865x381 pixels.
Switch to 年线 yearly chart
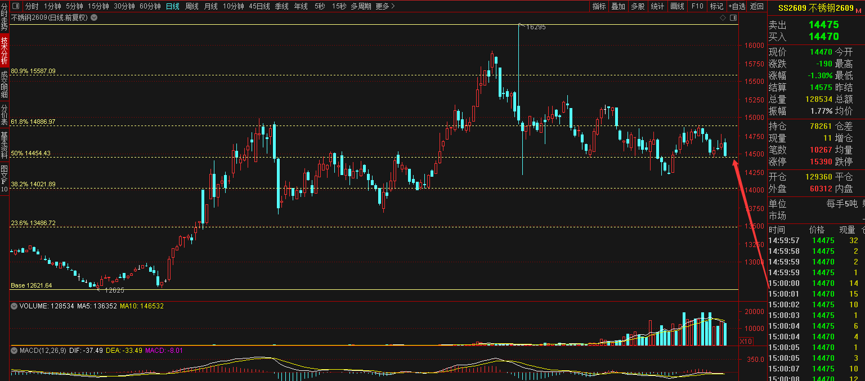(x=301, y=6)
